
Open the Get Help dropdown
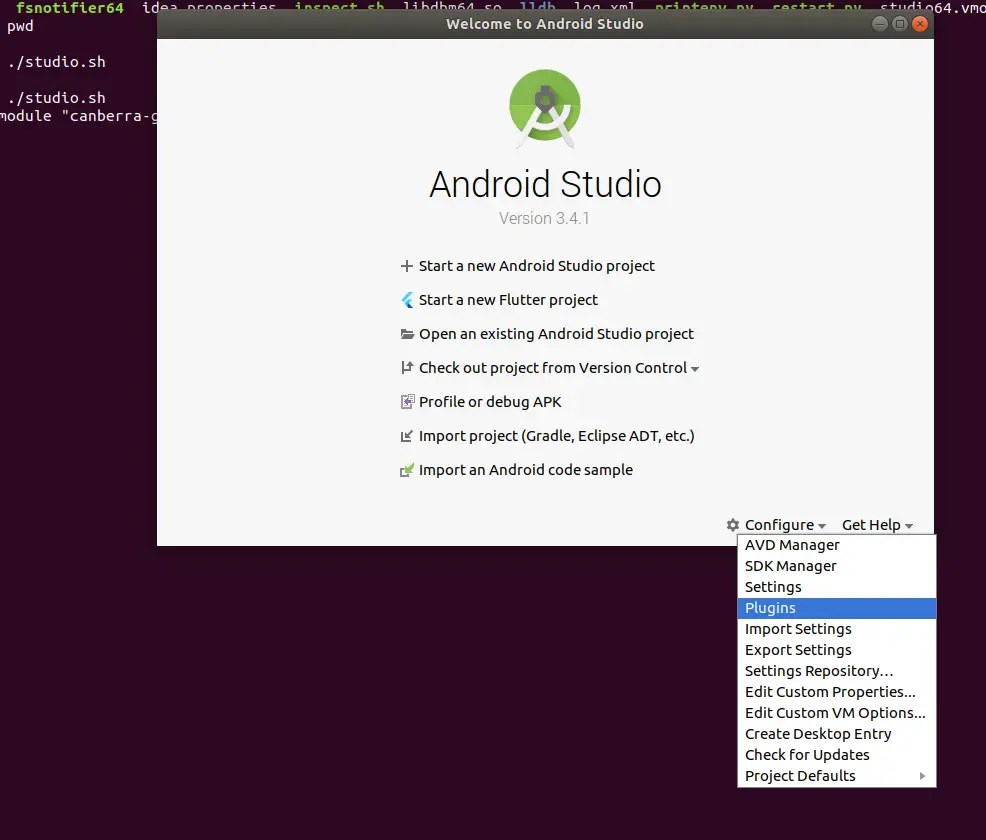(x=876, y=524)
